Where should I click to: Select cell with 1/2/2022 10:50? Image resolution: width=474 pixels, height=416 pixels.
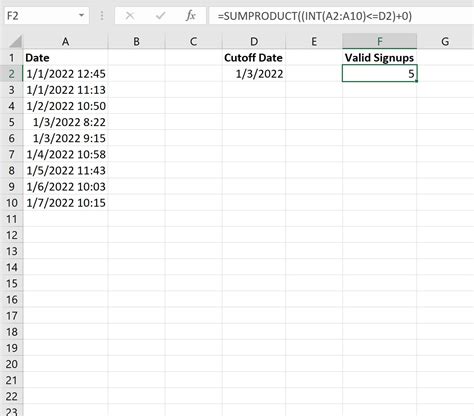(65, 106)
